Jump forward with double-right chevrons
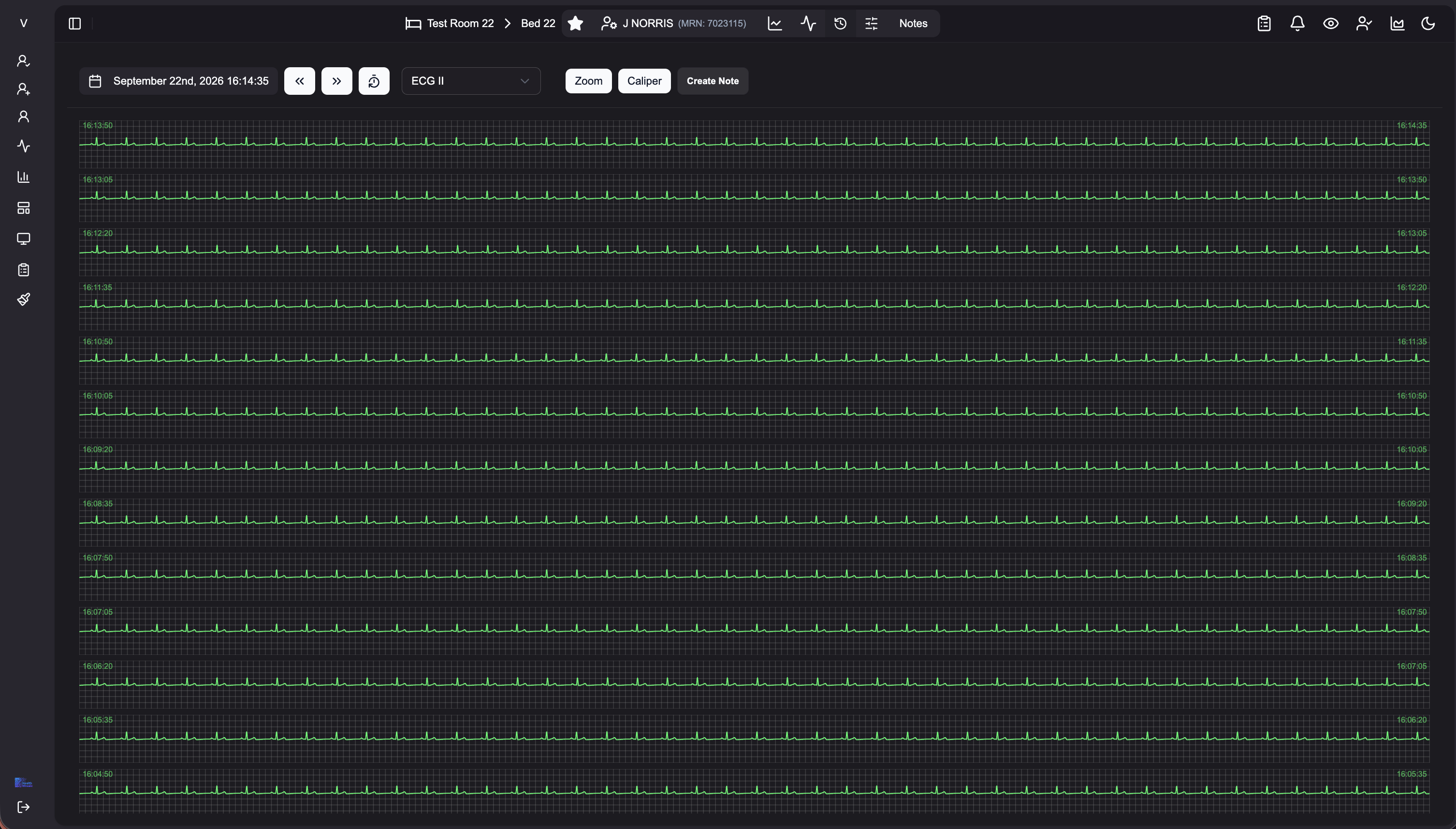The height and width of the screenshot is (829, 1456). tap(336, 81)
